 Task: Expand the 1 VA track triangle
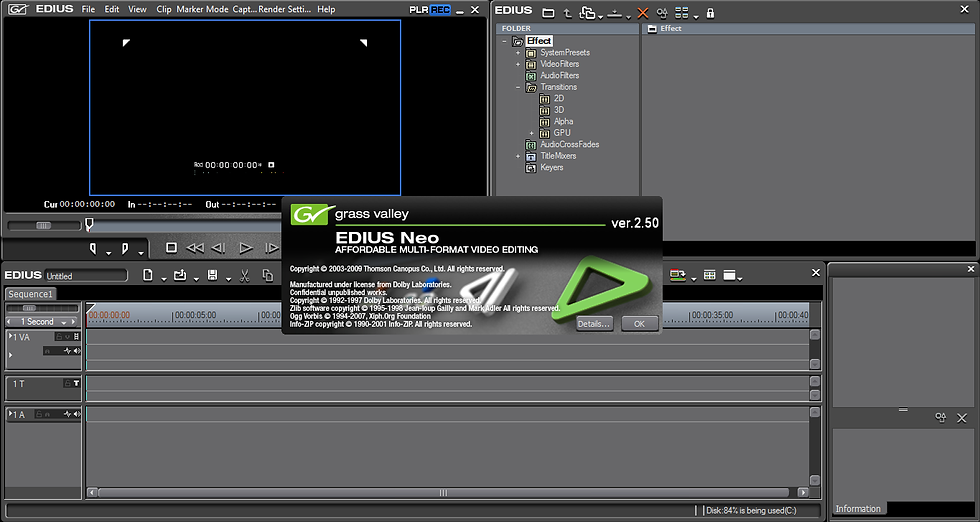click(x=11, y=336)
